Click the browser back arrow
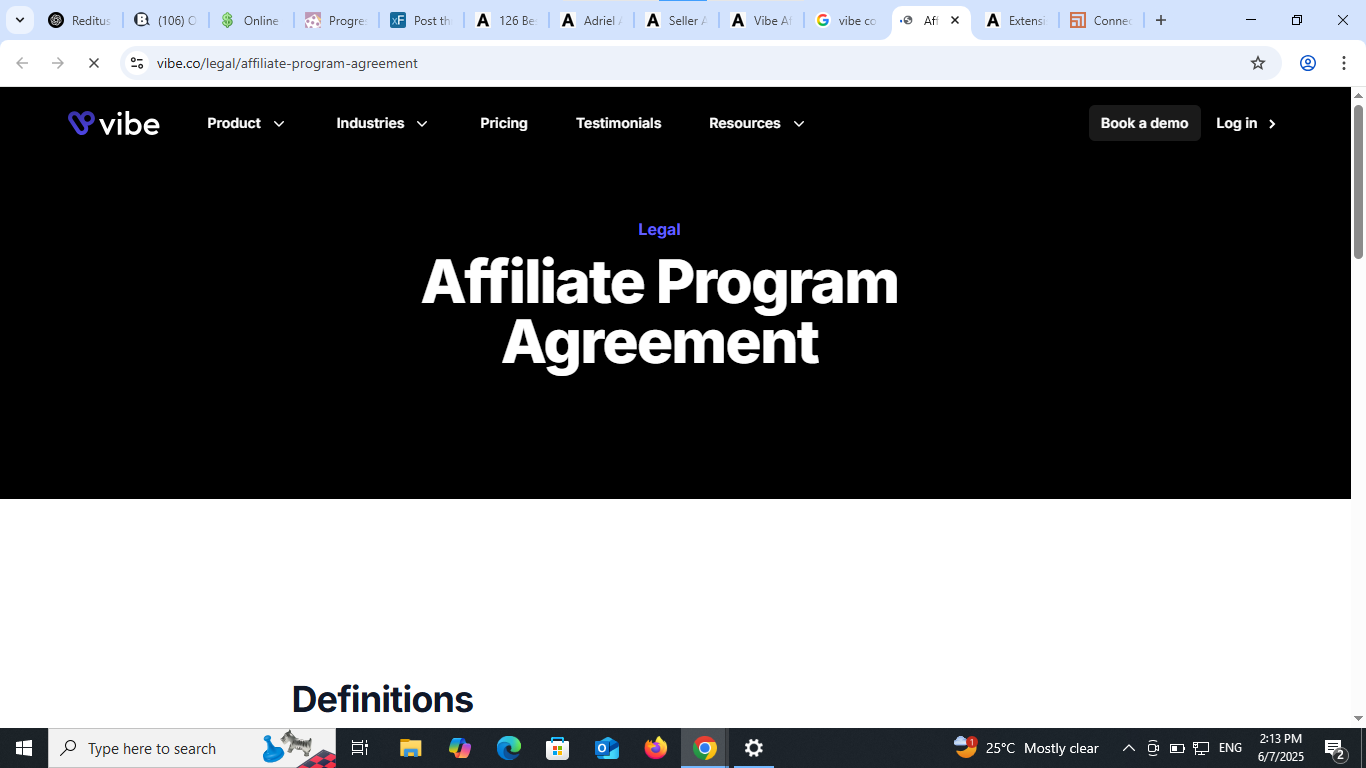1366x768 pixels. coord(22,63)
